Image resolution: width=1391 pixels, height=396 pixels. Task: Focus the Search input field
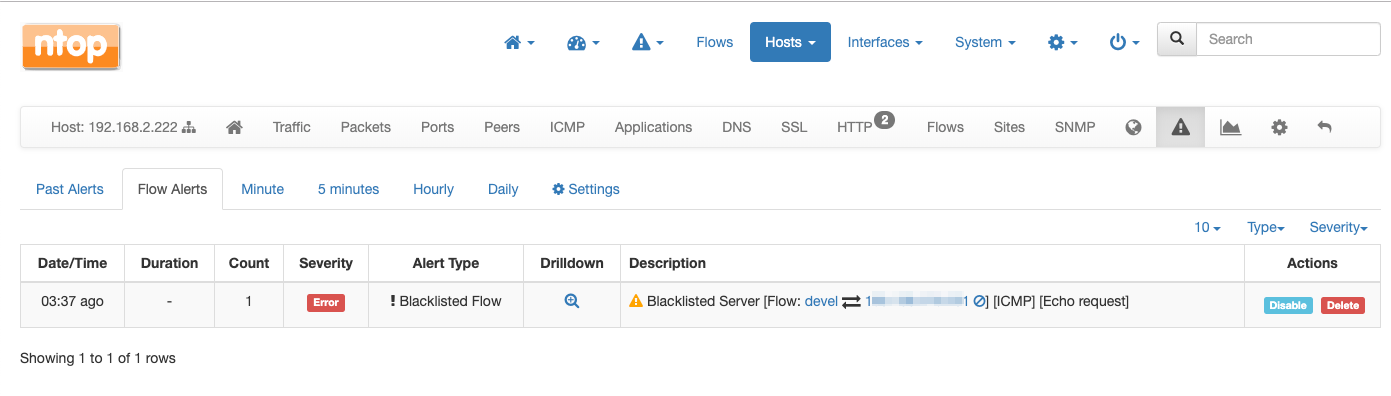(x=1288, y=39)
